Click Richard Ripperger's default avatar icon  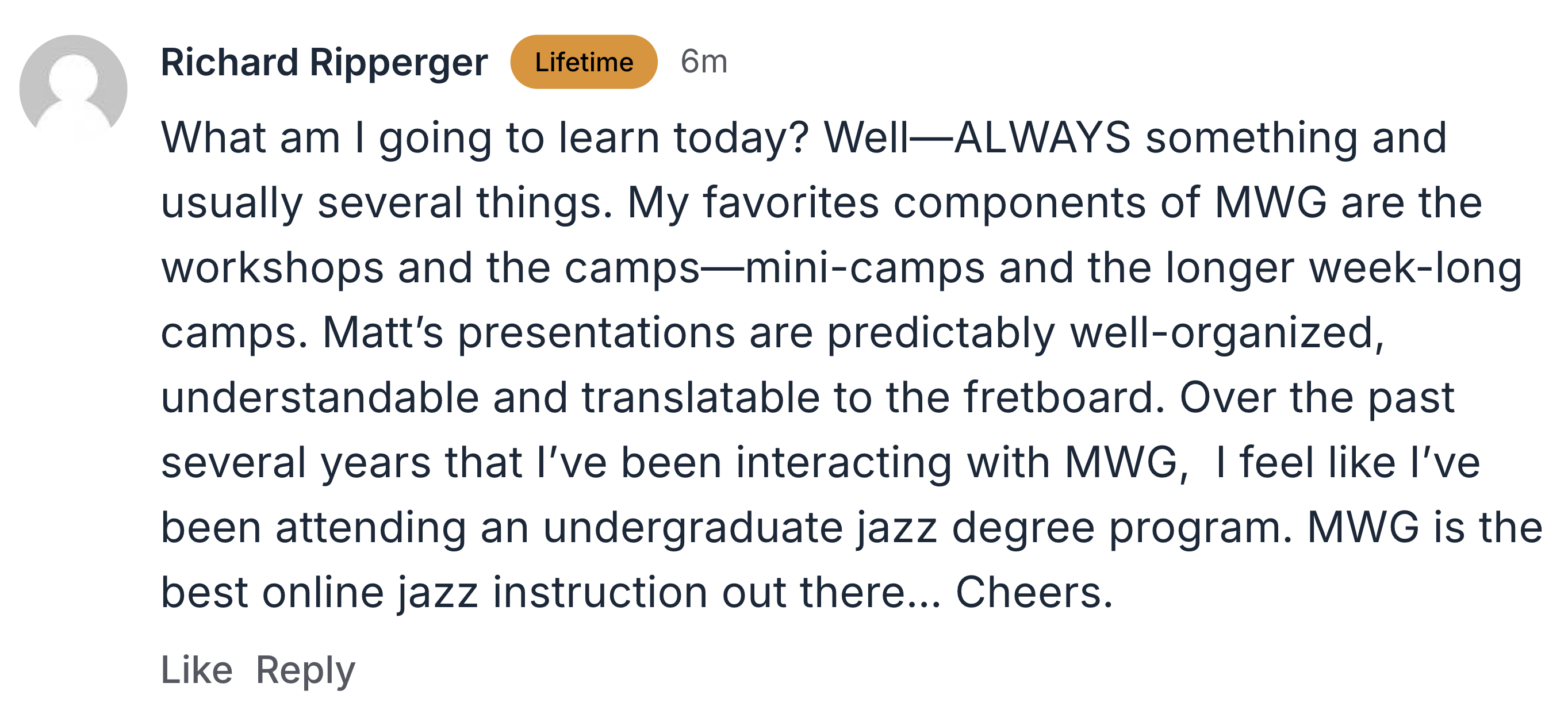tap(73, 89)
